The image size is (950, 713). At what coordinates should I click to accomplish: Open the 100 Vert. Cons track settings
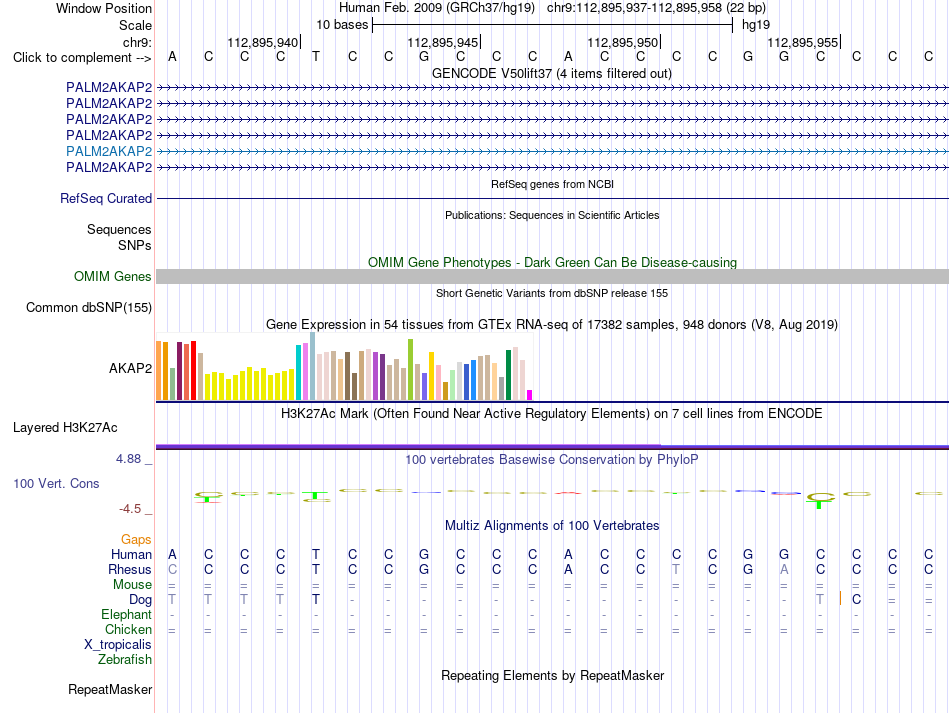(x=56, y=483)
